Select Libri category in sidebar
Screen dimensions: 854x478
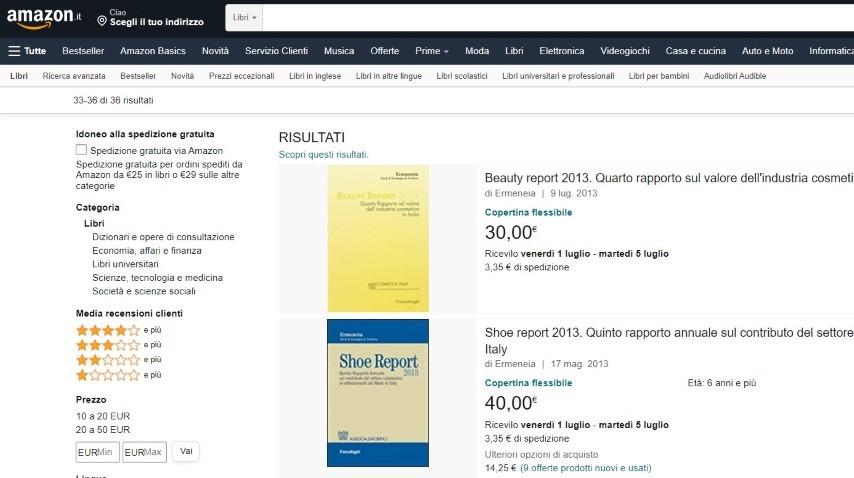[x=94, y=223]
